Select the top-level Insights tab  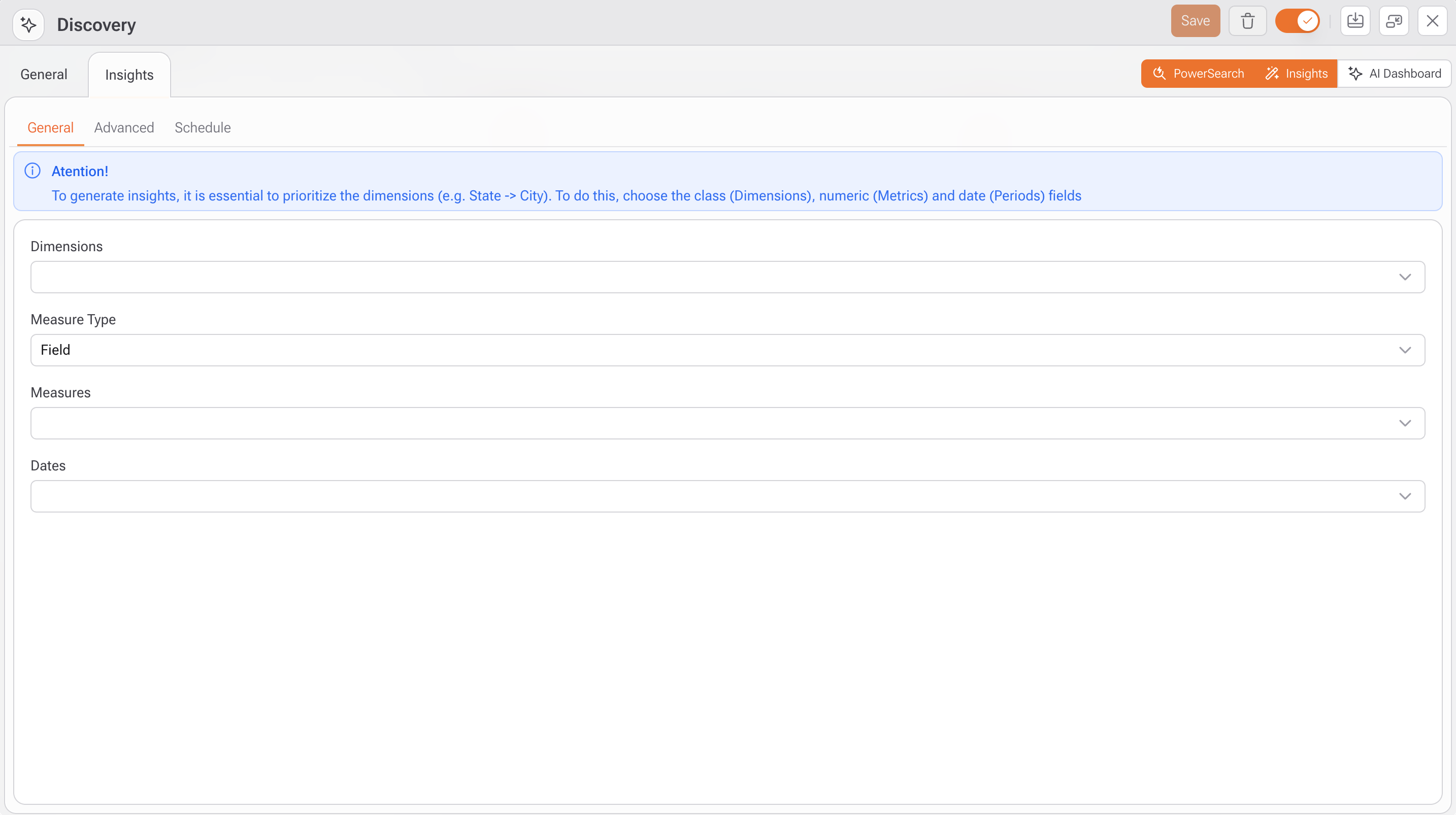129,75
